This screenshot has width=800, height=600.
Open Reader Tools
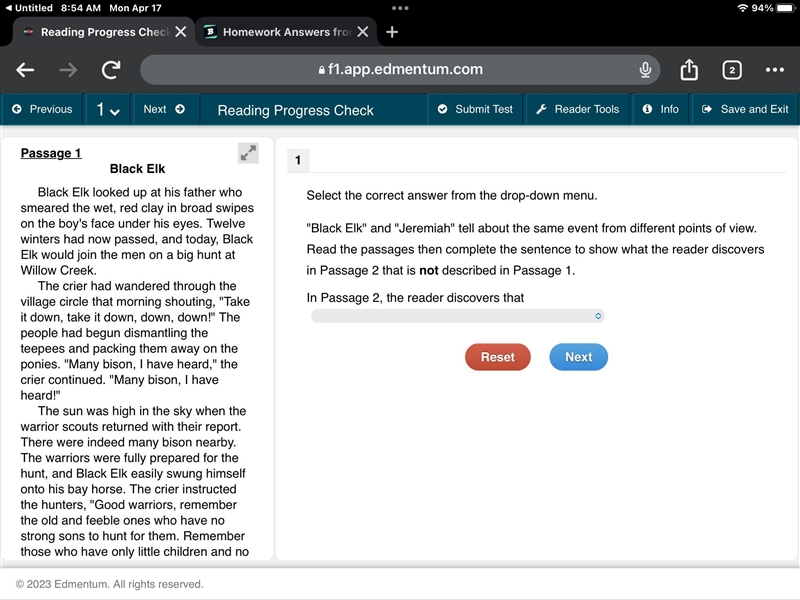(578, 109)
